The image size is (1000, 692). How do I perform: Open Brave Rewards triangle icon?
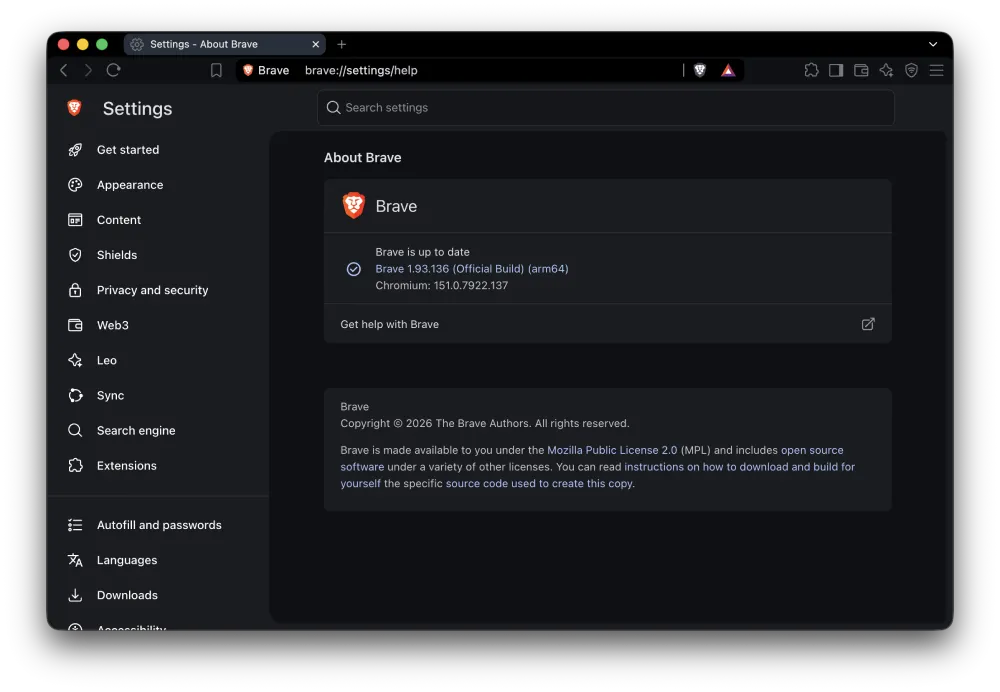(x=728, y=70)
